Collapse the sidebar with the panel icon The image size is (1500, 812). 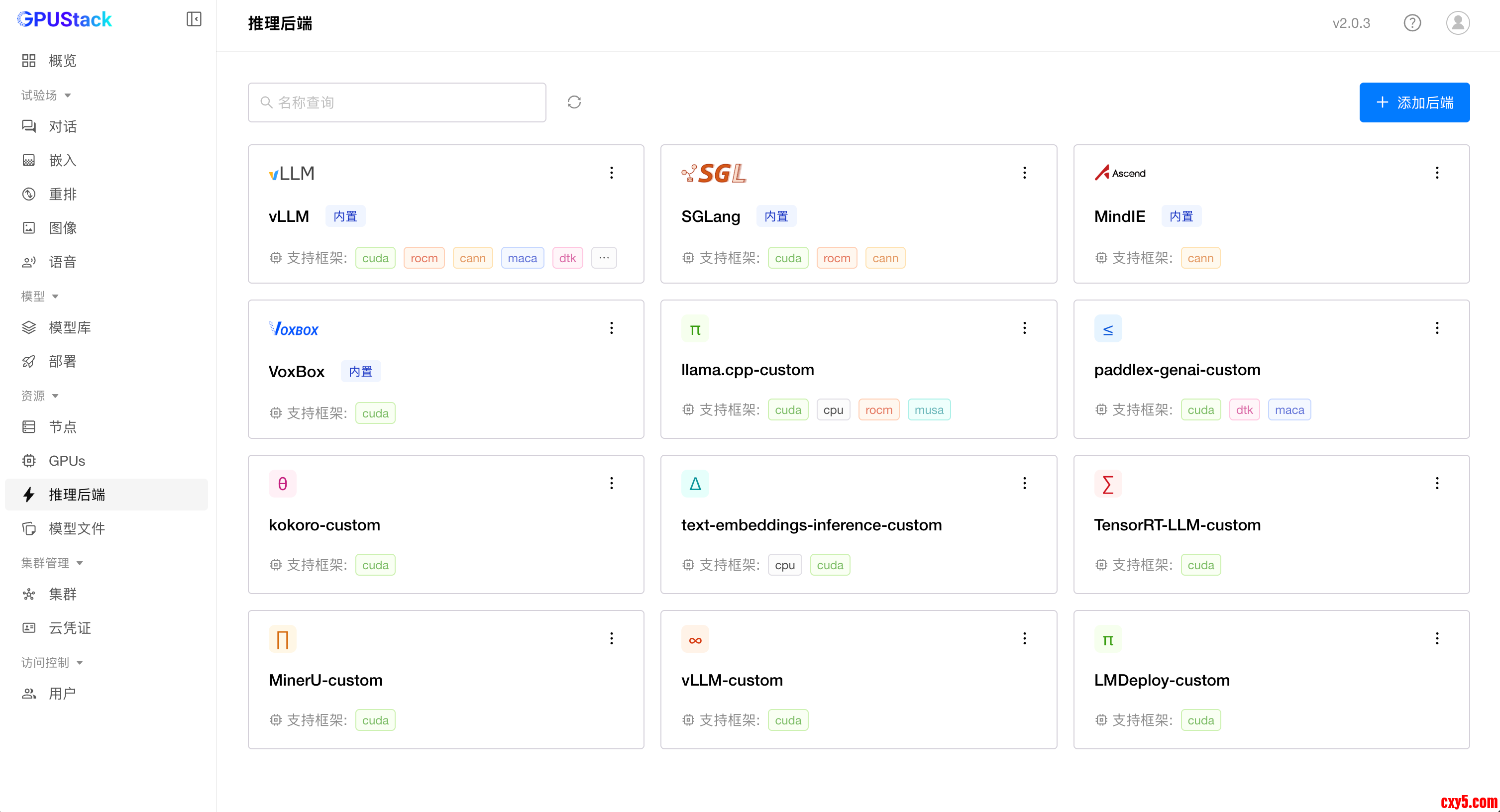coord(194,19)
